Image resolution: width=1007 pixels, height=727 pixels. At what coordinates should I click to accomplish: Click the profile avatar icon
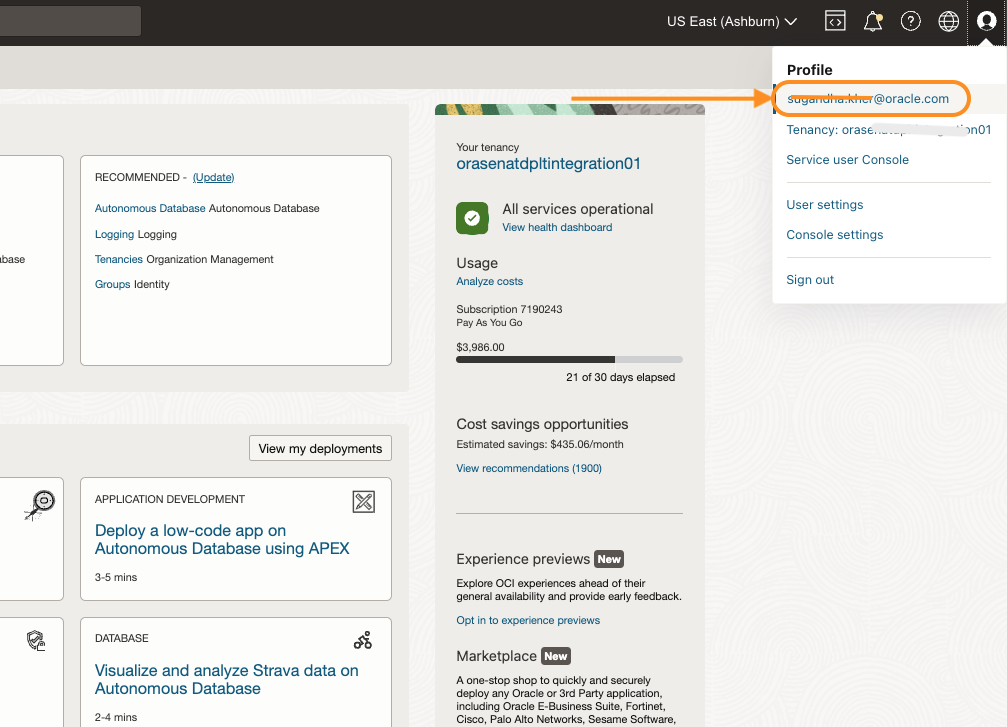(986, 21)
